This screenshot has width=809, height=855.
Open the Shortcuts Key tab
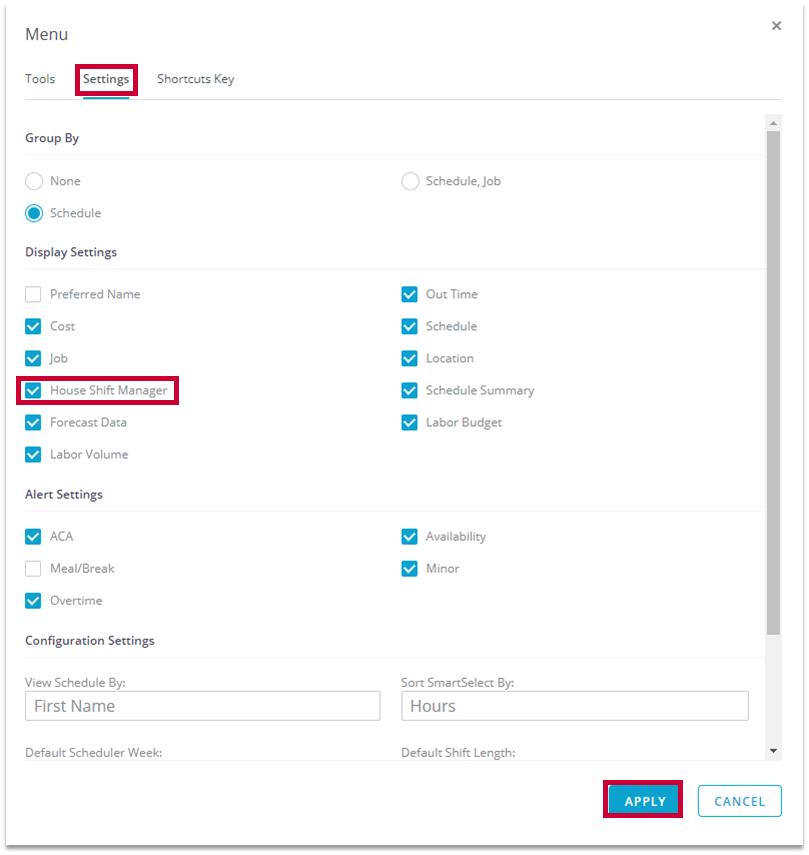tap(195, 79)
